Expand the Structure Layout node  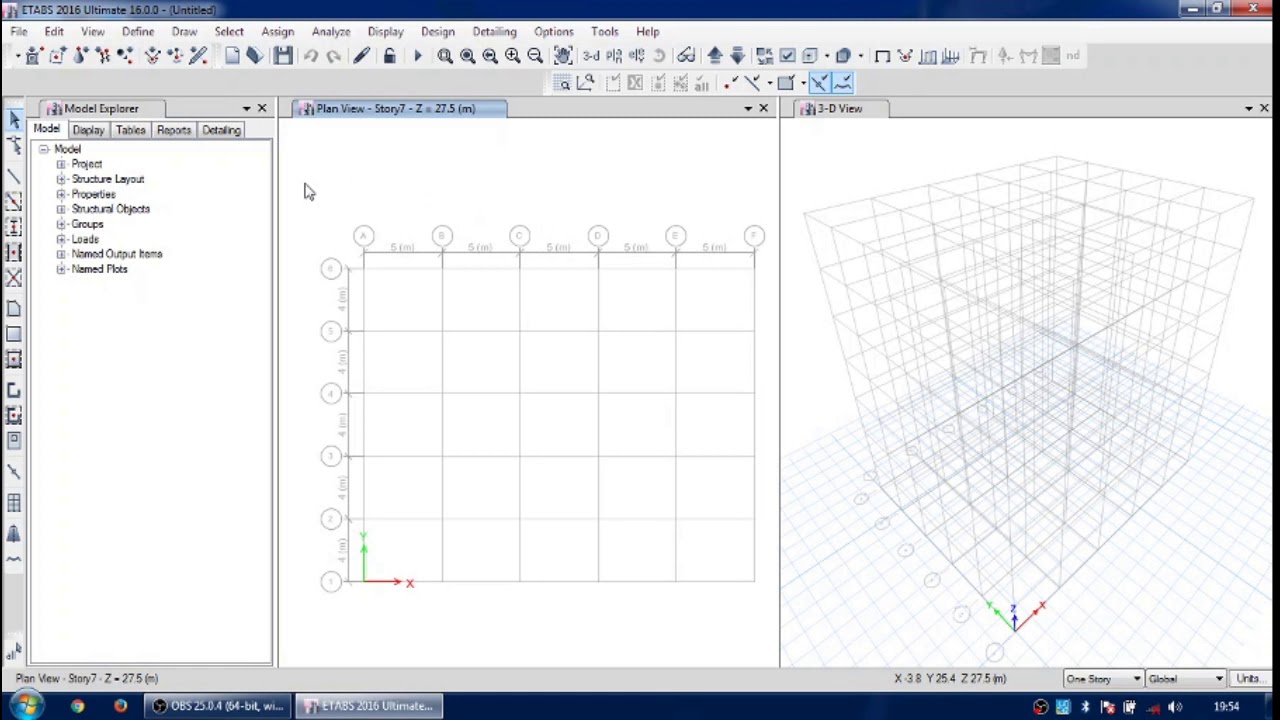coord(61,179)
